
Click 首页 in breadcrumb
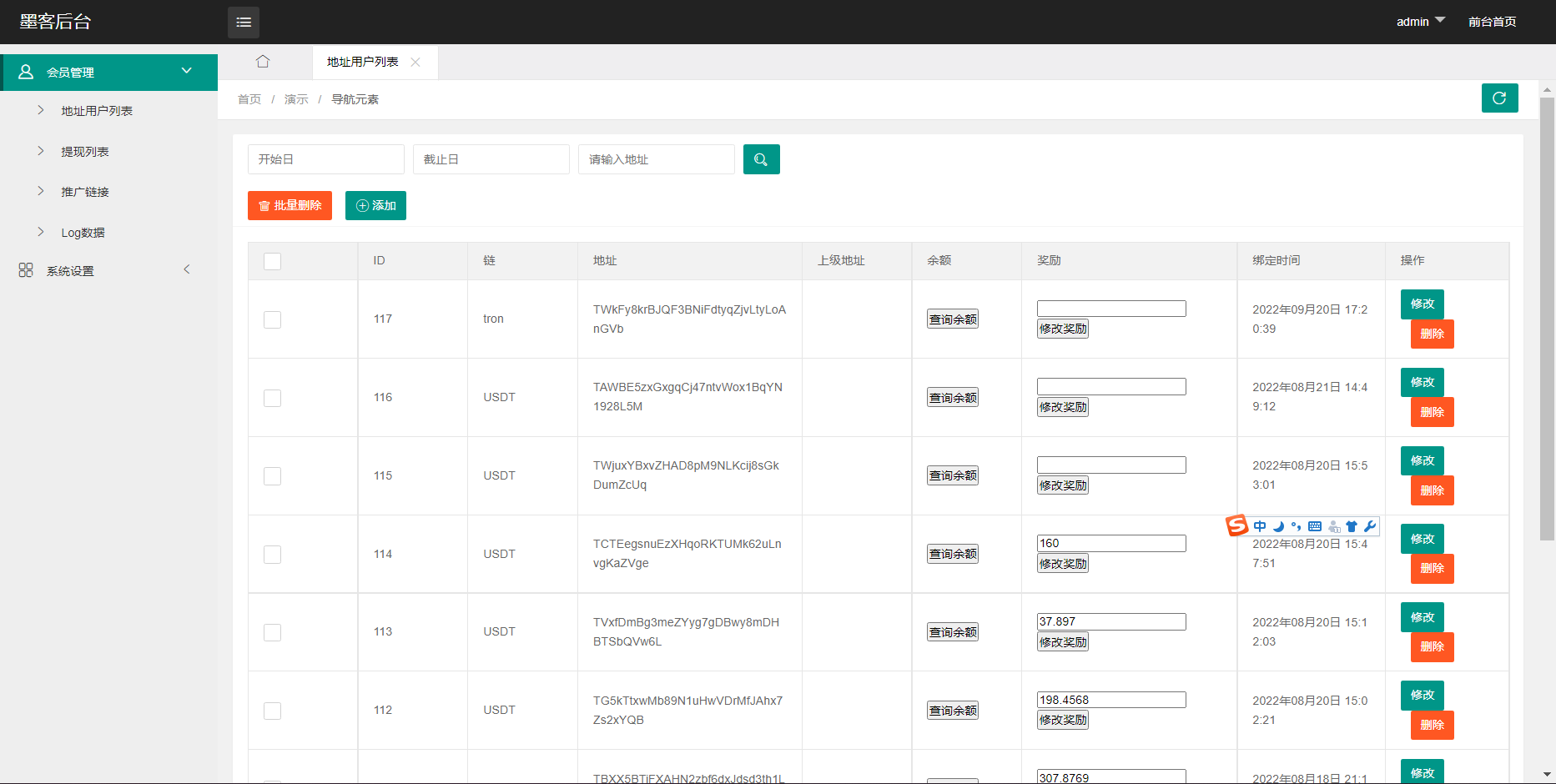[x=249, y=99]
